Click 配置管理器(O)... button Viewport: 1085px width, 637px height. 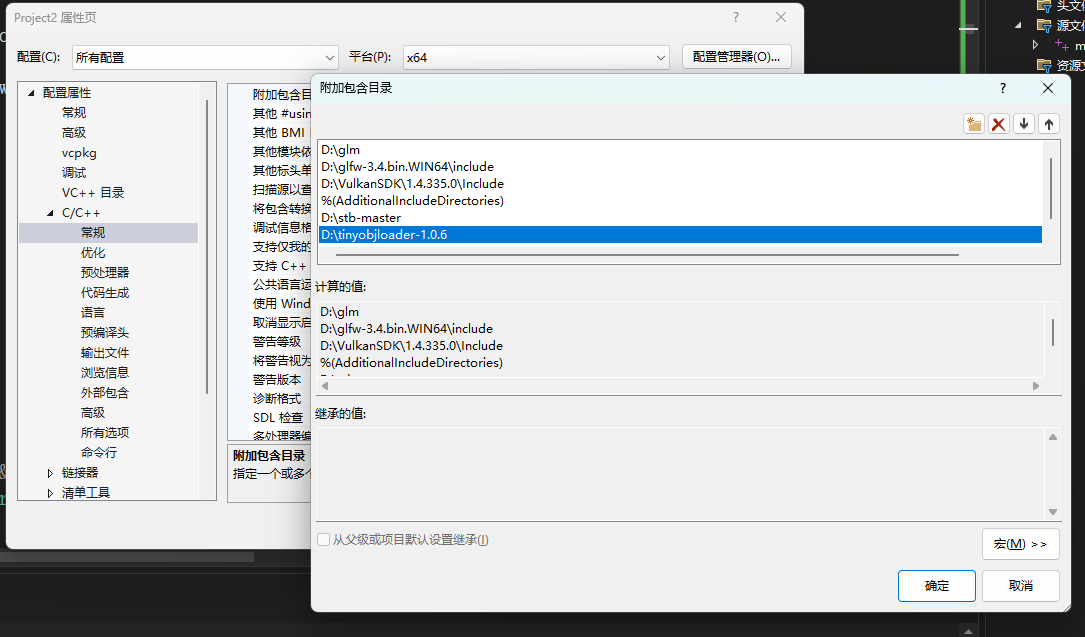click(736, 57)
